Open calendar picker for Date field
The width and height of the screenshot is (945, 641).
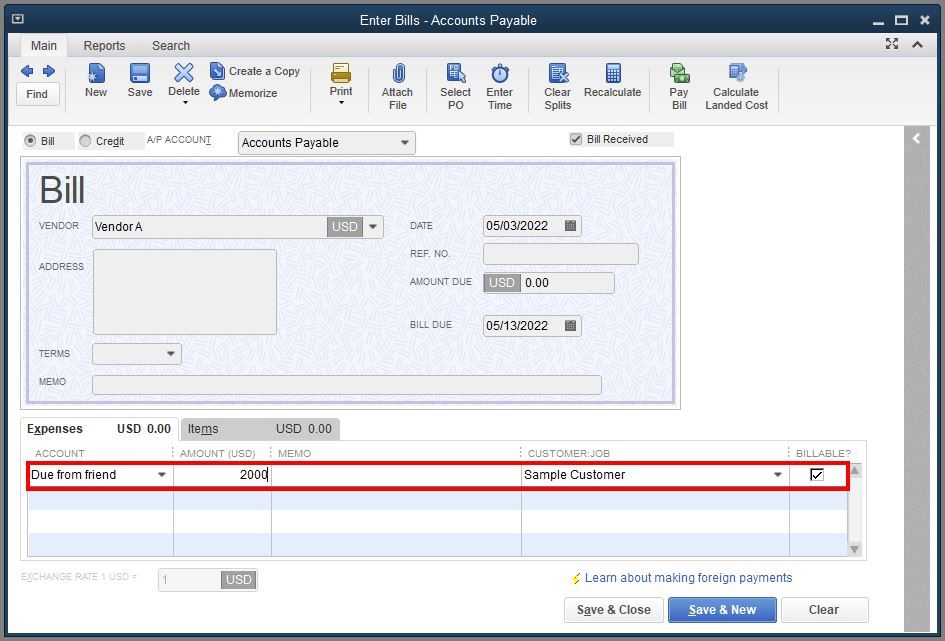570,226
